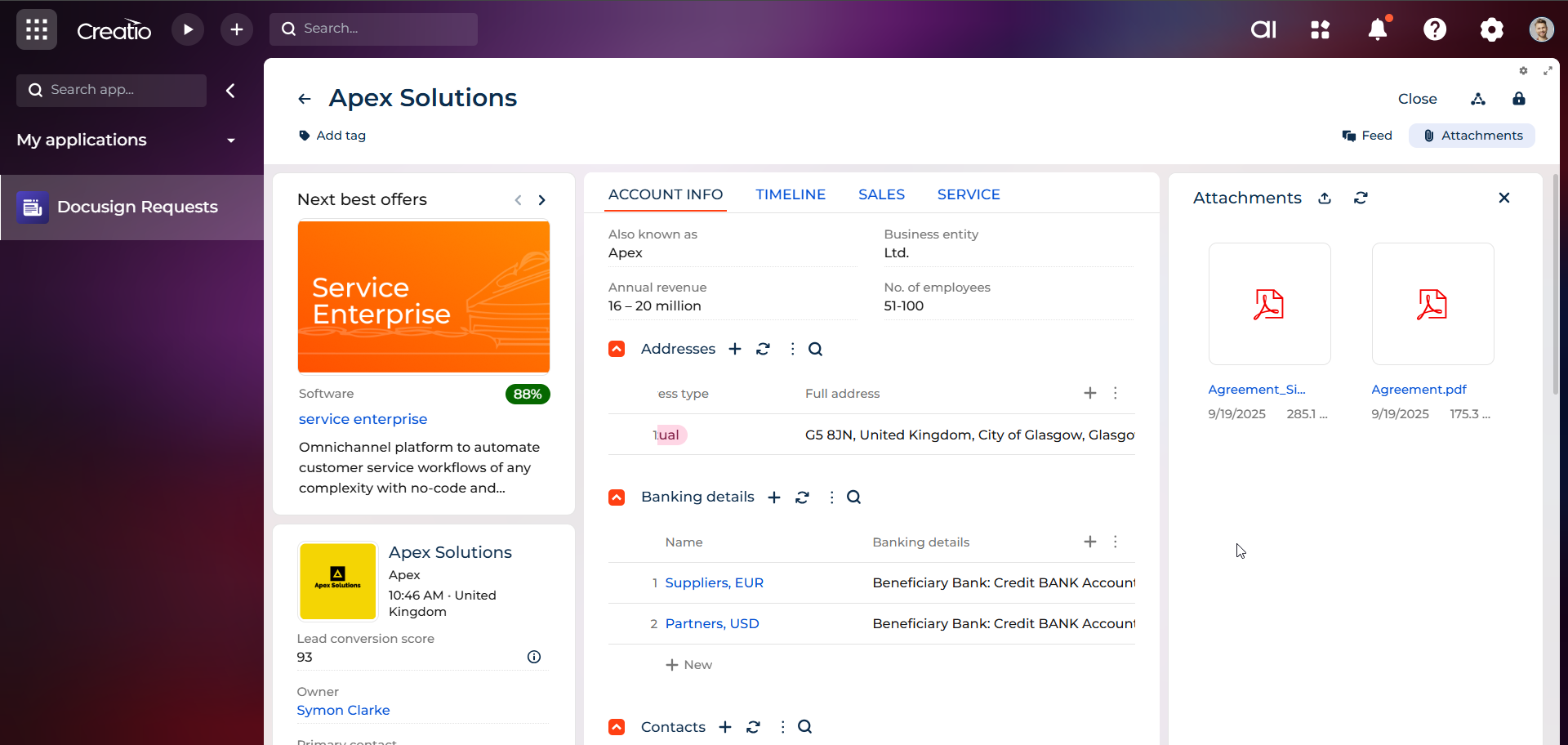Open owner Symon Clarke link
Screen dimensions: 1568x745
(343, 711)
